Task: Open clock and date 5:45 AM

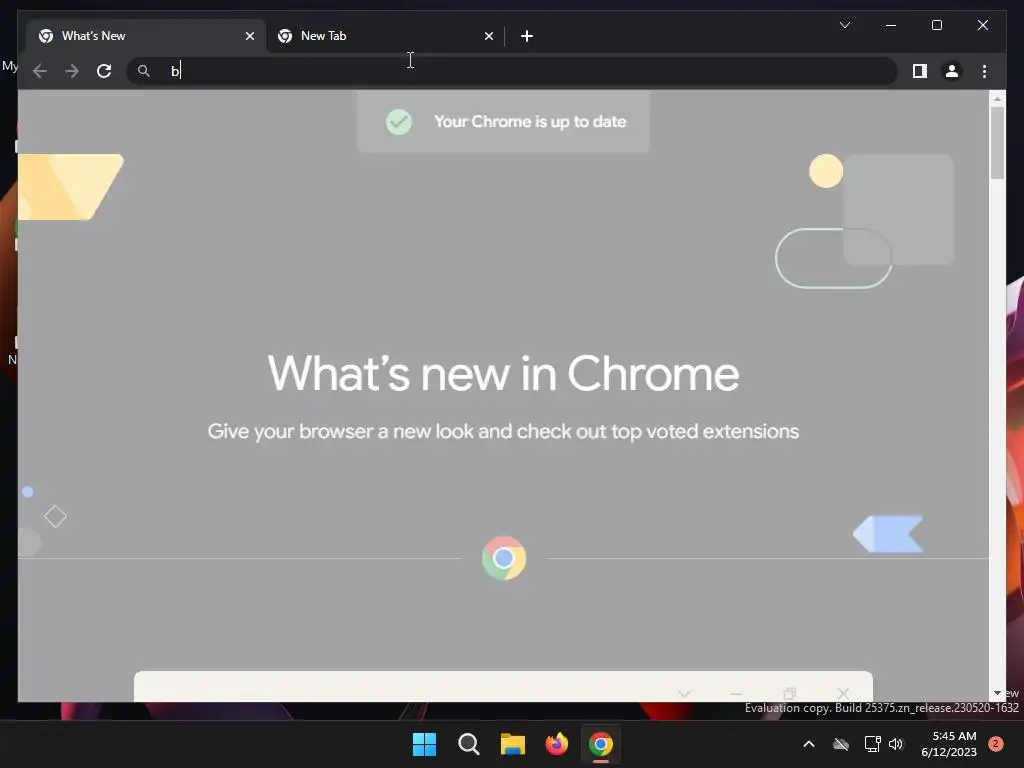Action: [x=949, y=744]
